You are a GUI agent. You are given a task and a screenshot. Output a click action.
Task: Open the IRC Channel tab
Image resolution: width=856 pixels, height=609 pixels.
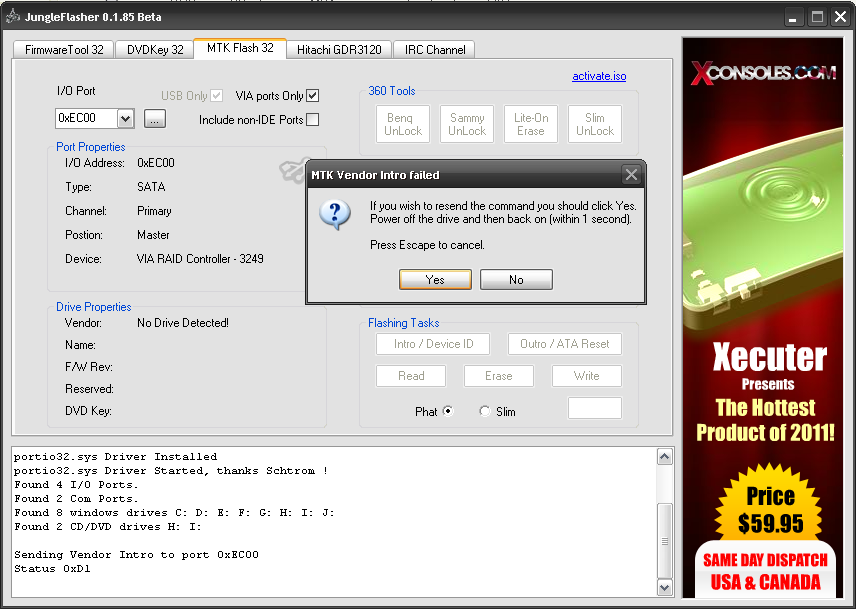click(435, 50)
